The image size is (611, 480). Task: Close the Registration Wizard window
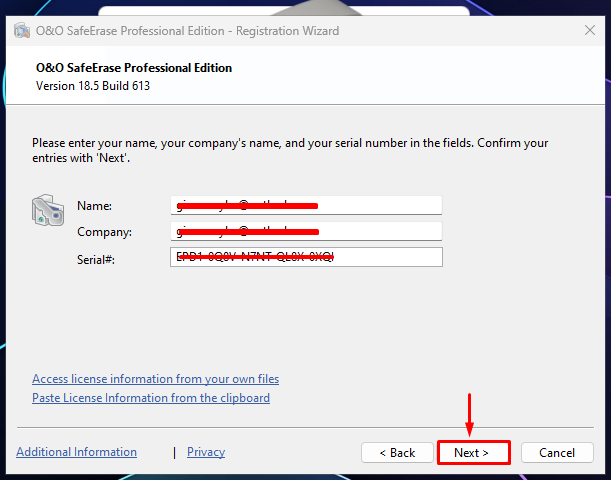[590, 30]
